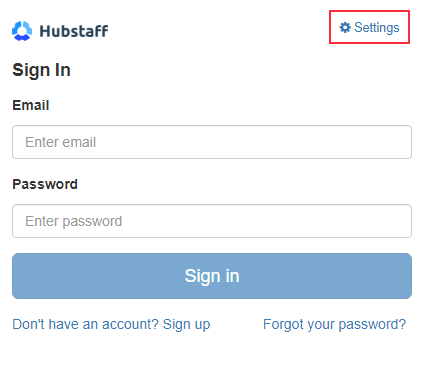
Task: Click the Email field label
Action: pos(31,105)
